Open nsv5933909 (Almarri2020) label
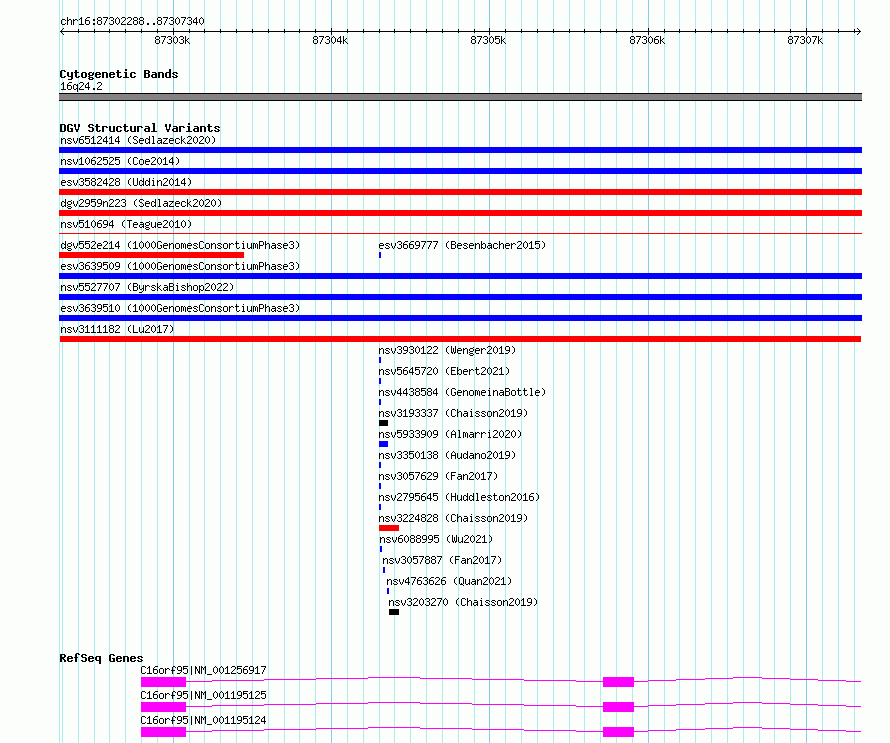This screenshot has height=743, width=890. [x=450, y=434]
